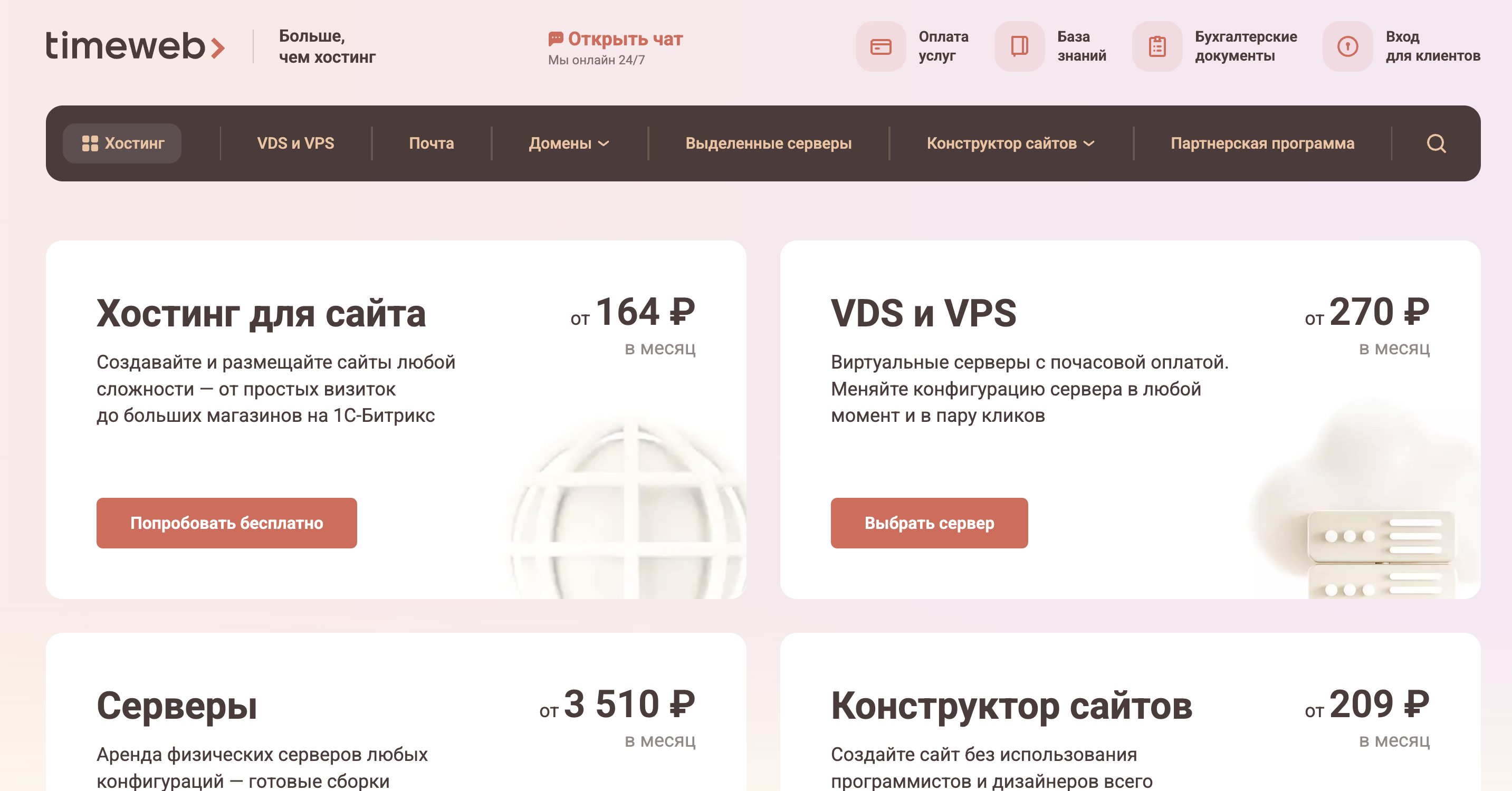Open the VDS и VPS menu item
This screenshot has width=1512, height=791.
click(295, 143)
